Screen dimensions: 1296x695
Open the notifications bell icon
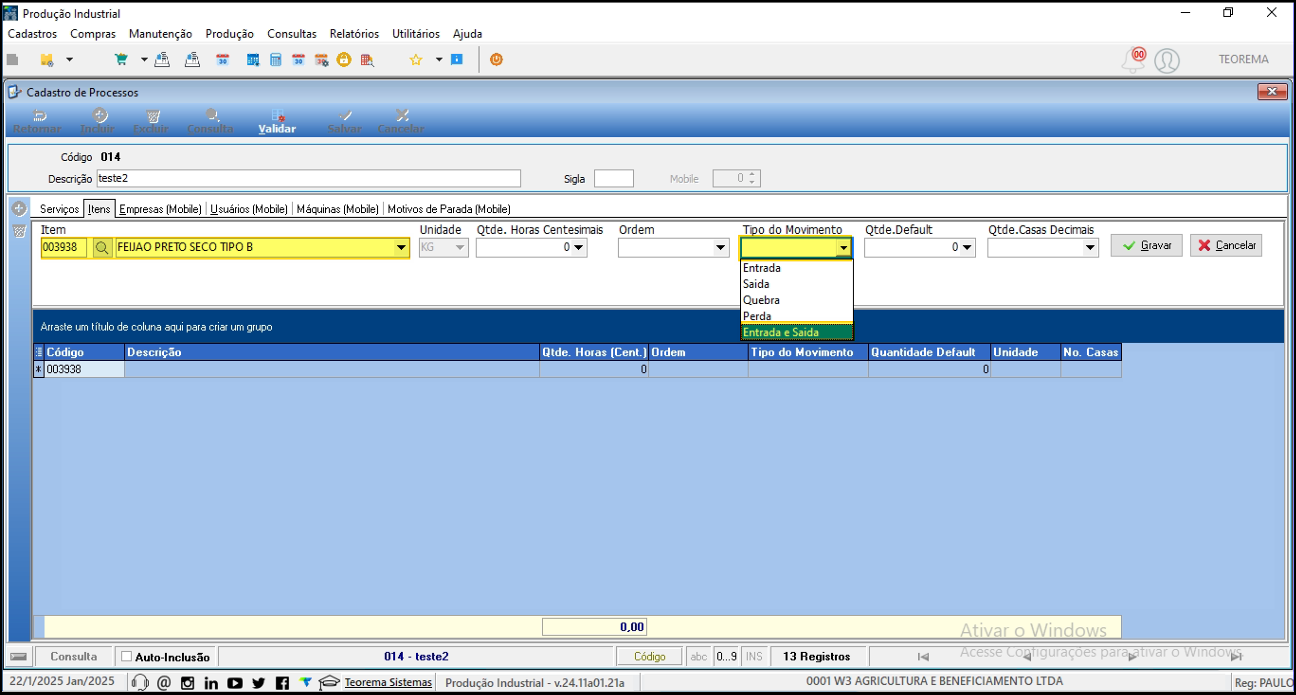pos(1133,60)
